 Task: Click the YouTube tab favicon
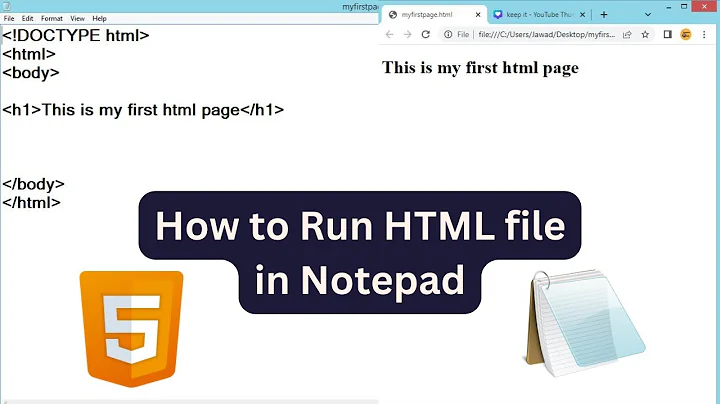[x=498, y=15]
